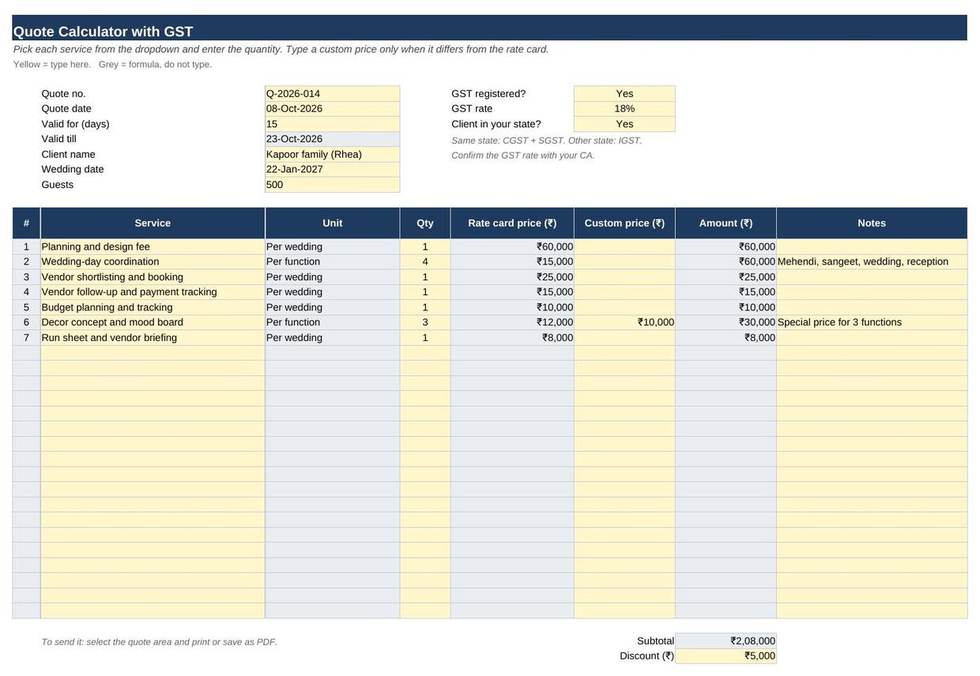Select the ₹25,000 rate card price for Vendor shortlisting
This screenshot has width=980, height=676.
pos(512,277)
